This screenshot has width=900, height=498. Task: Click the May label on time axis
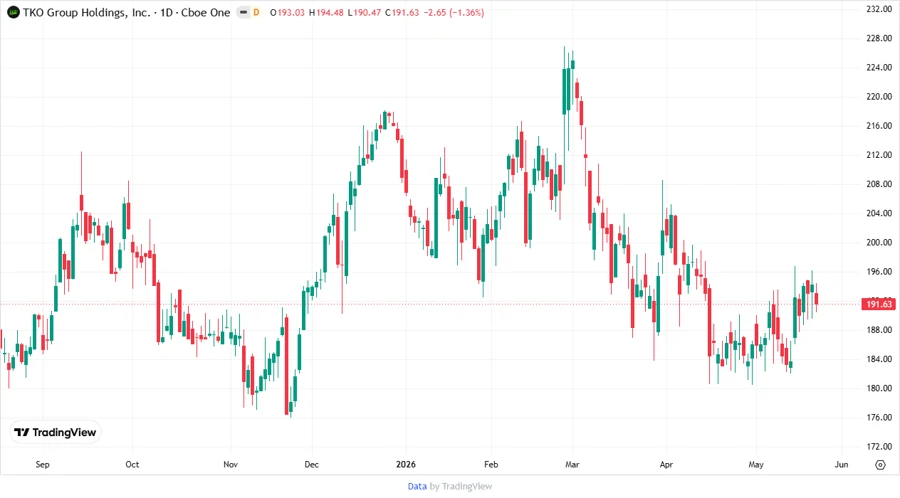[x=756, y=465]
